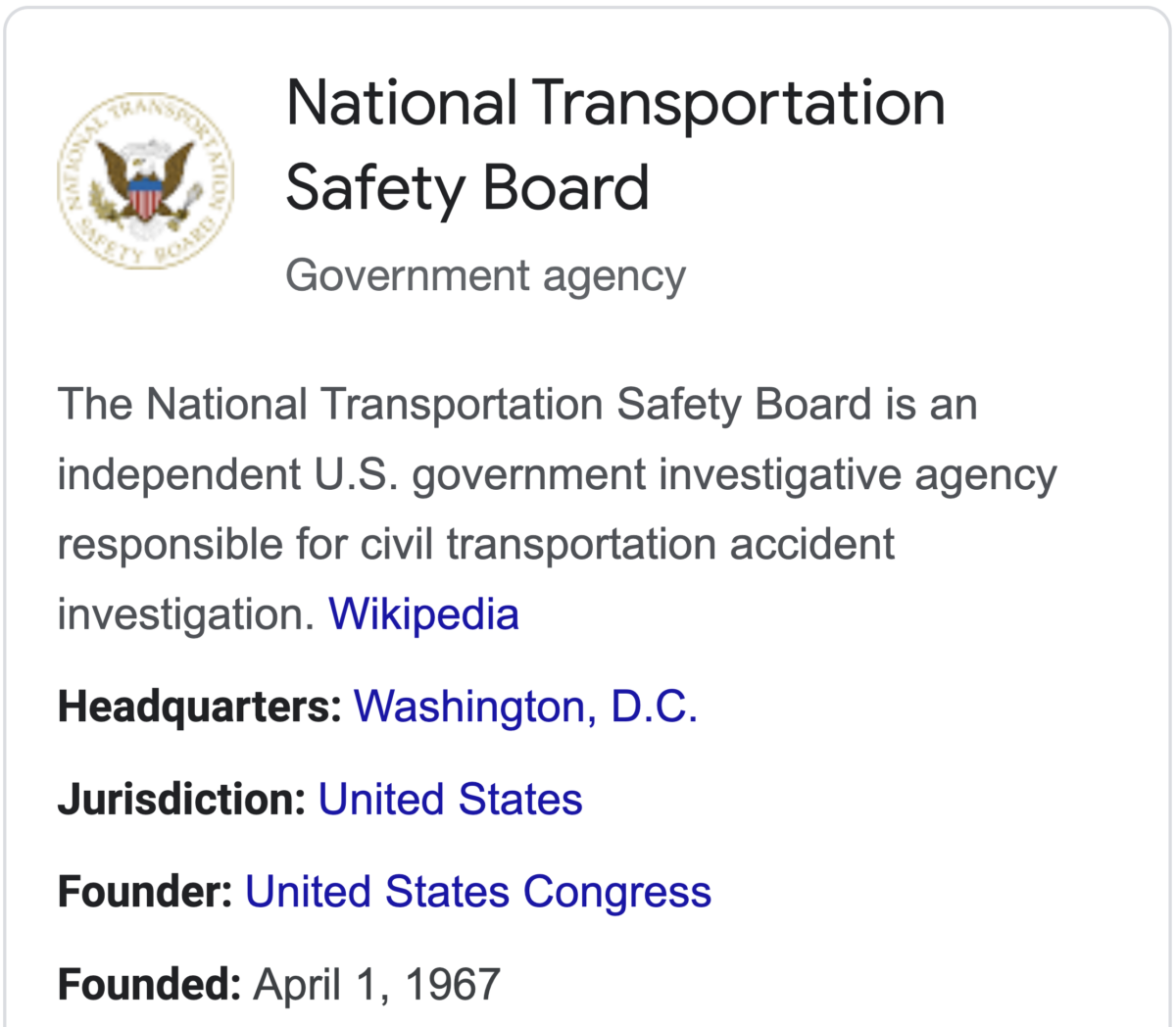Open the Wikipedia source link
The width and height of the screenshot is (1176, 1027).
423,614
